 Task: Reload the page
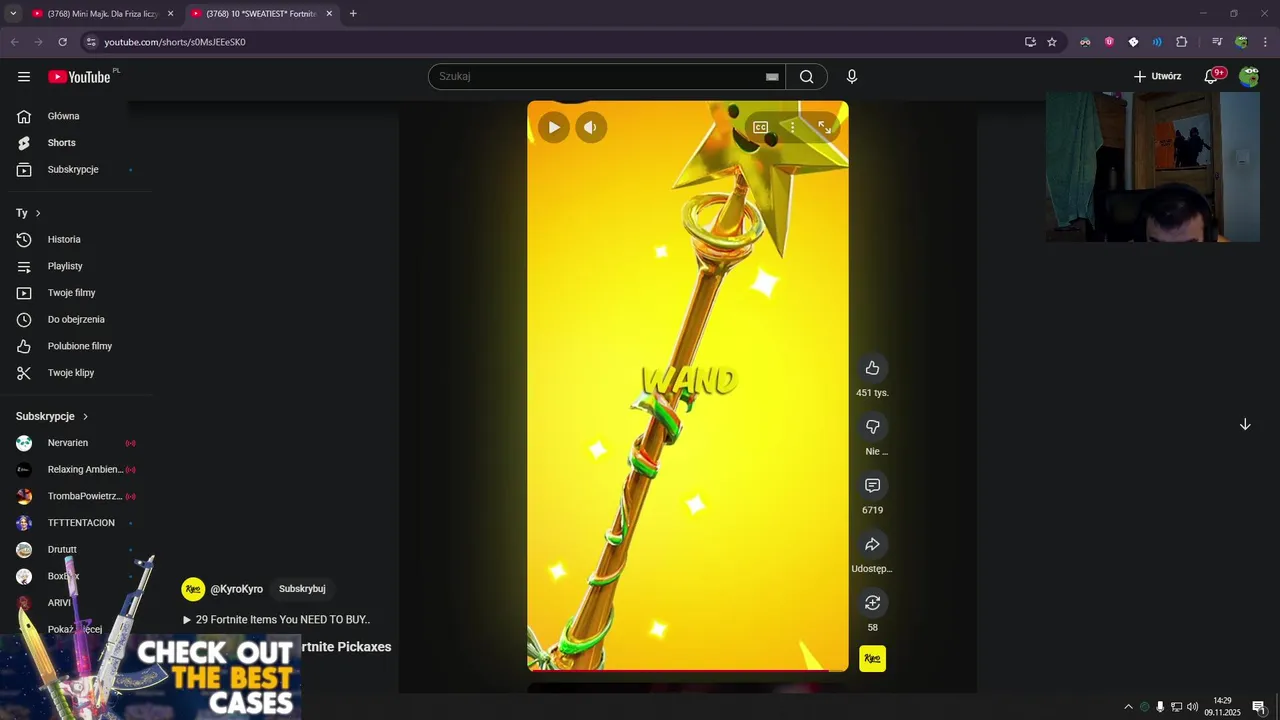[62, 42]
